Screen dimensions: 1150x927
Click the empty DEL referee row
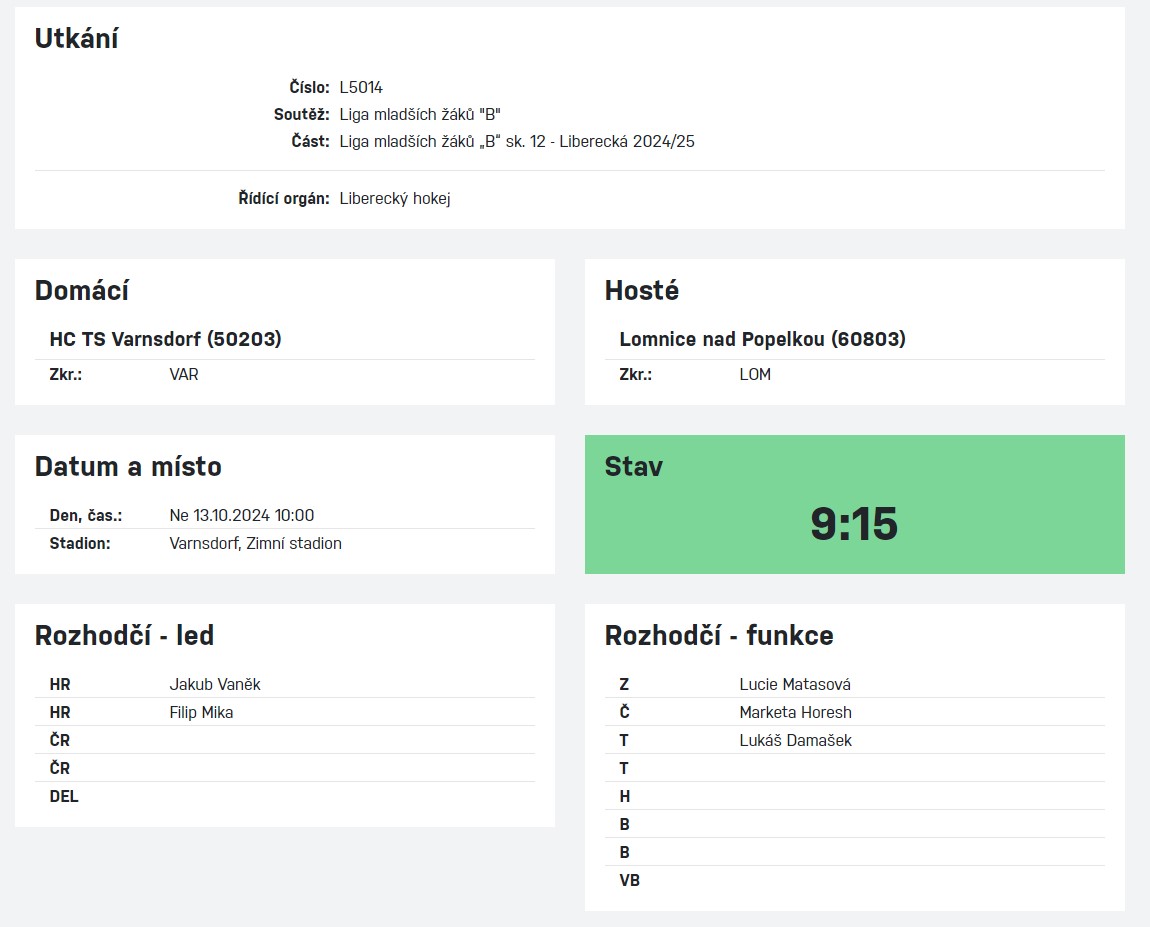click(x=285, y=796)
